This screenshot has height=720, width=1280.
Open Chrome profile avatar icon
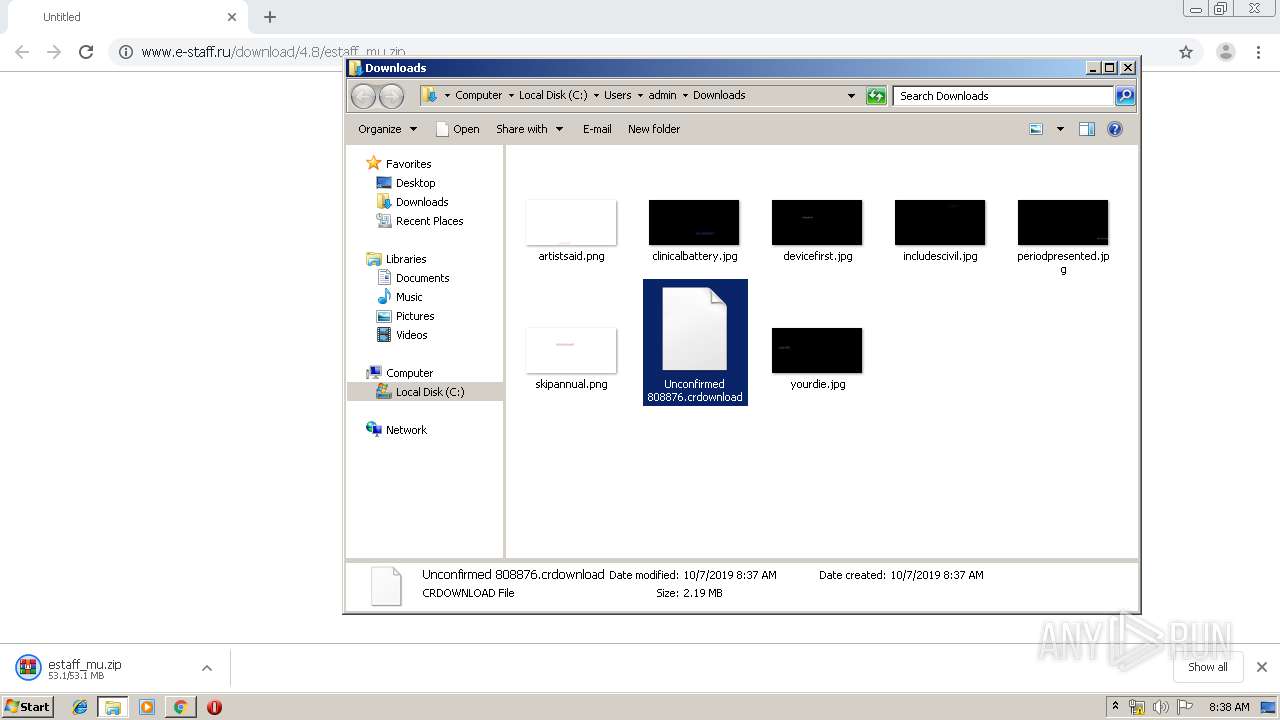coord(1225,52)
